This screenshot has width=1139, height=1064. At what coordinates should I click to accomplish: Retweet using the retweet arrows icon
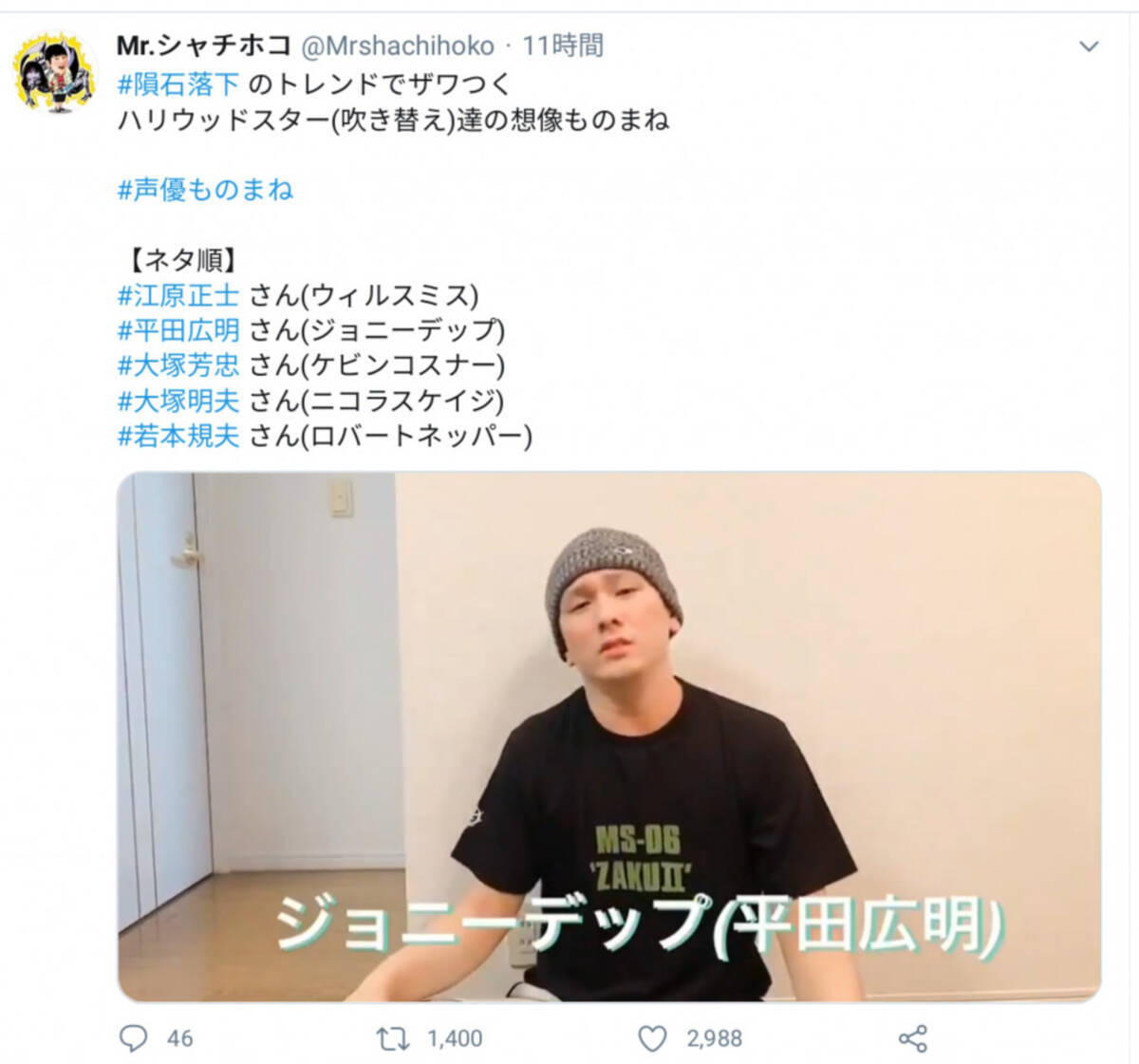[393, 1038]
